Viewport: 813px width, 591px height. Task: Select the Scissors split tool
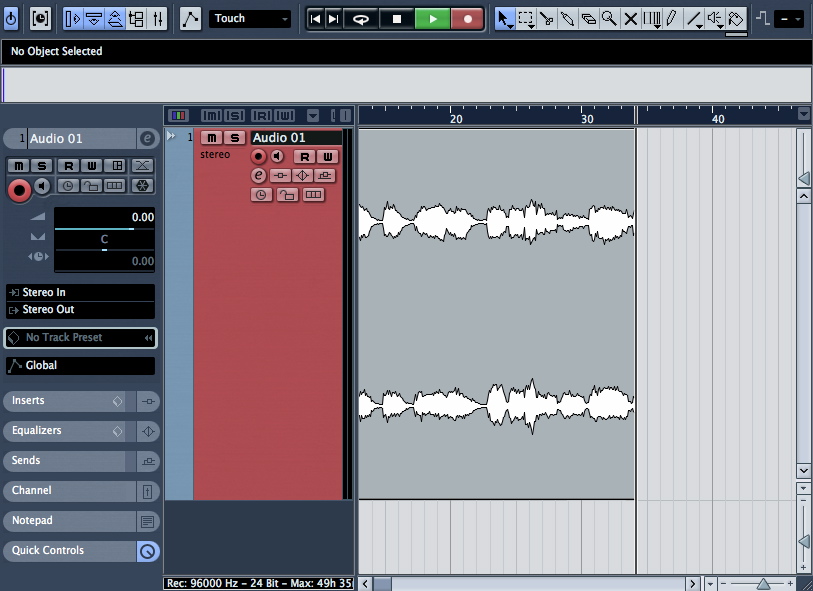point(547,18)
